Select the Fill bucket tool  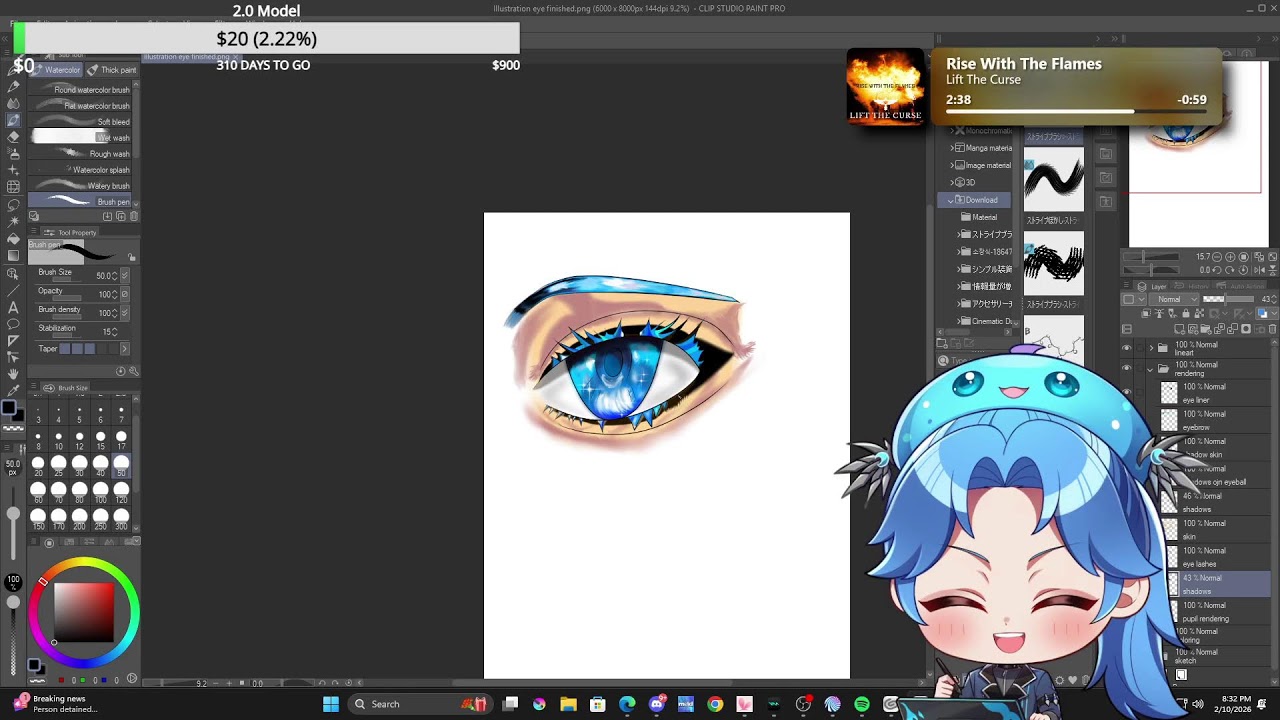pos(13,239)
